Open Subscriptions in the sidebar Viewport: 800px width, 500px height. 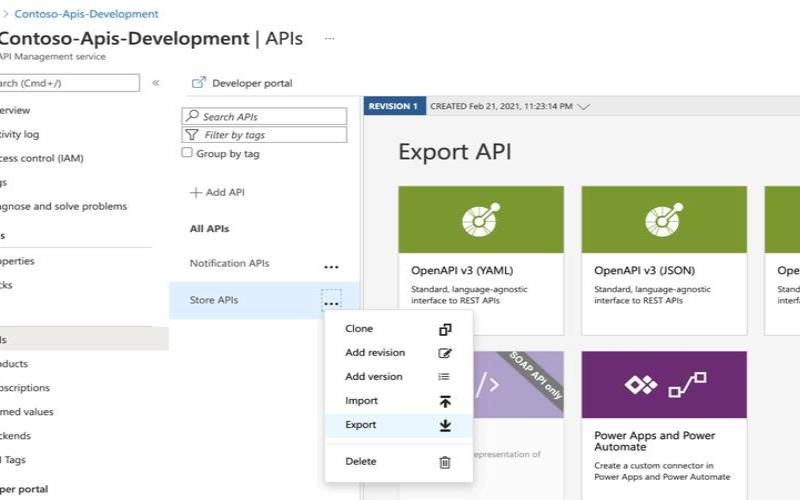[24, 388]
